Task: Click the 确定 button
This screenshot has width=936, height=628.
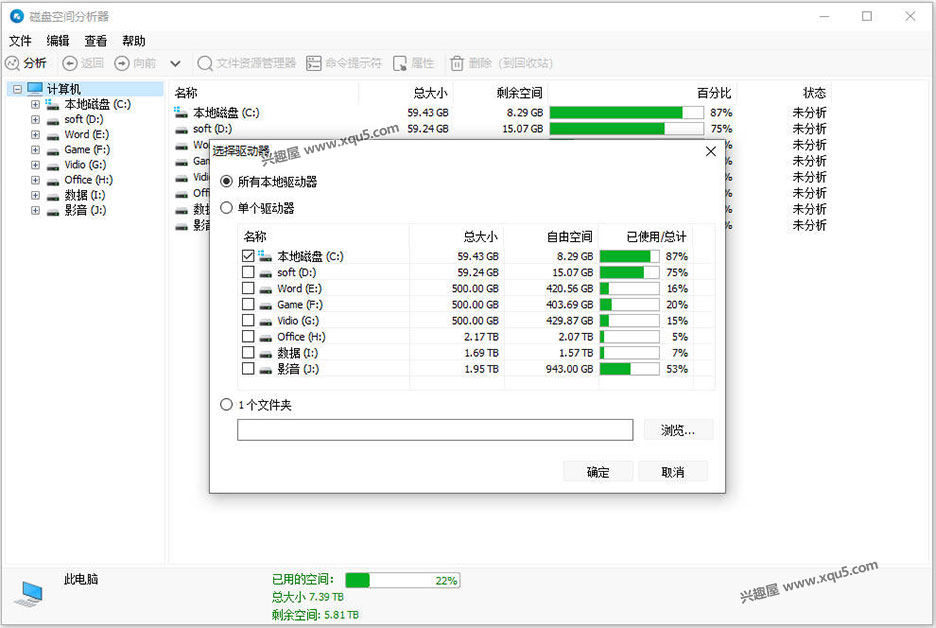Action: pos(598,471)
